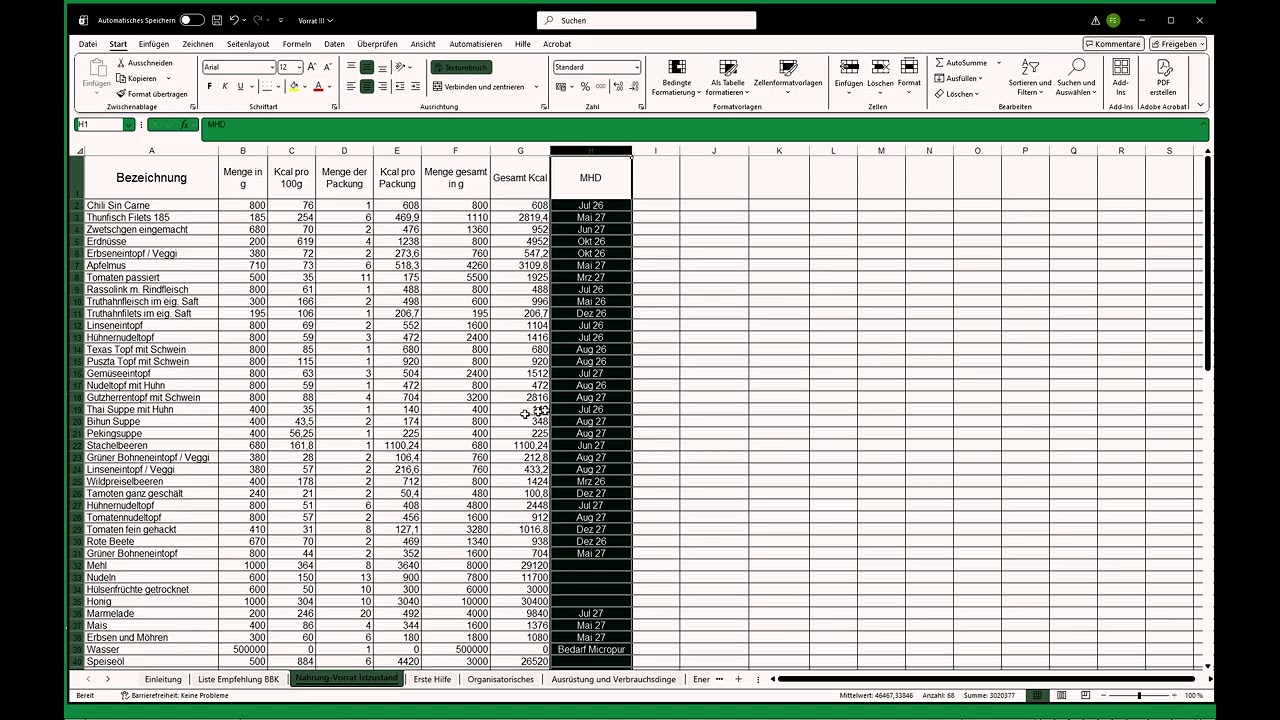
Task: Click the increase indent icon
Action: (x=414, y=87)
